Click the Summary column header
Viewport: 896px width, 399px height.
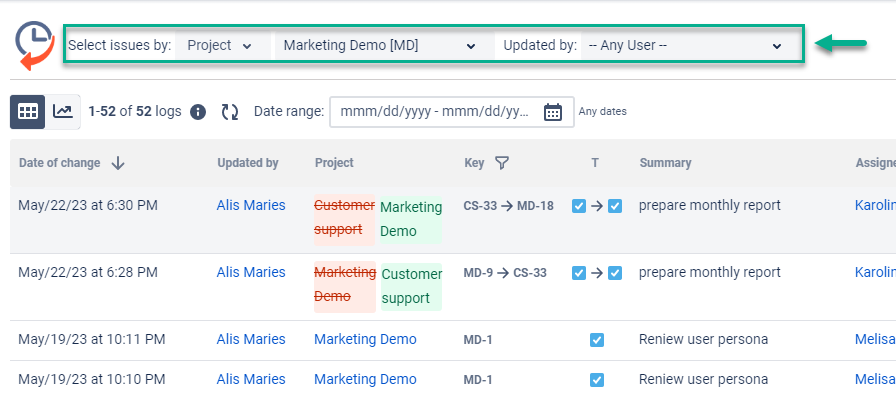[665, 163]
